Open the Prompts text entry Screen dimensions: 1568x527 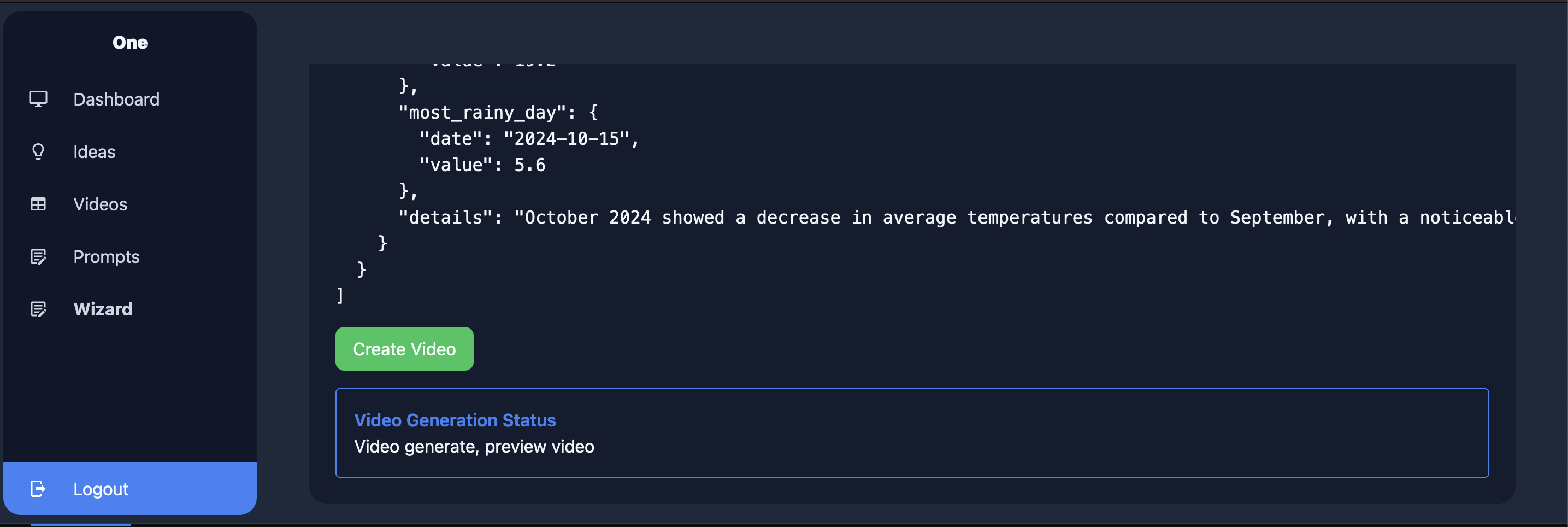107,256
